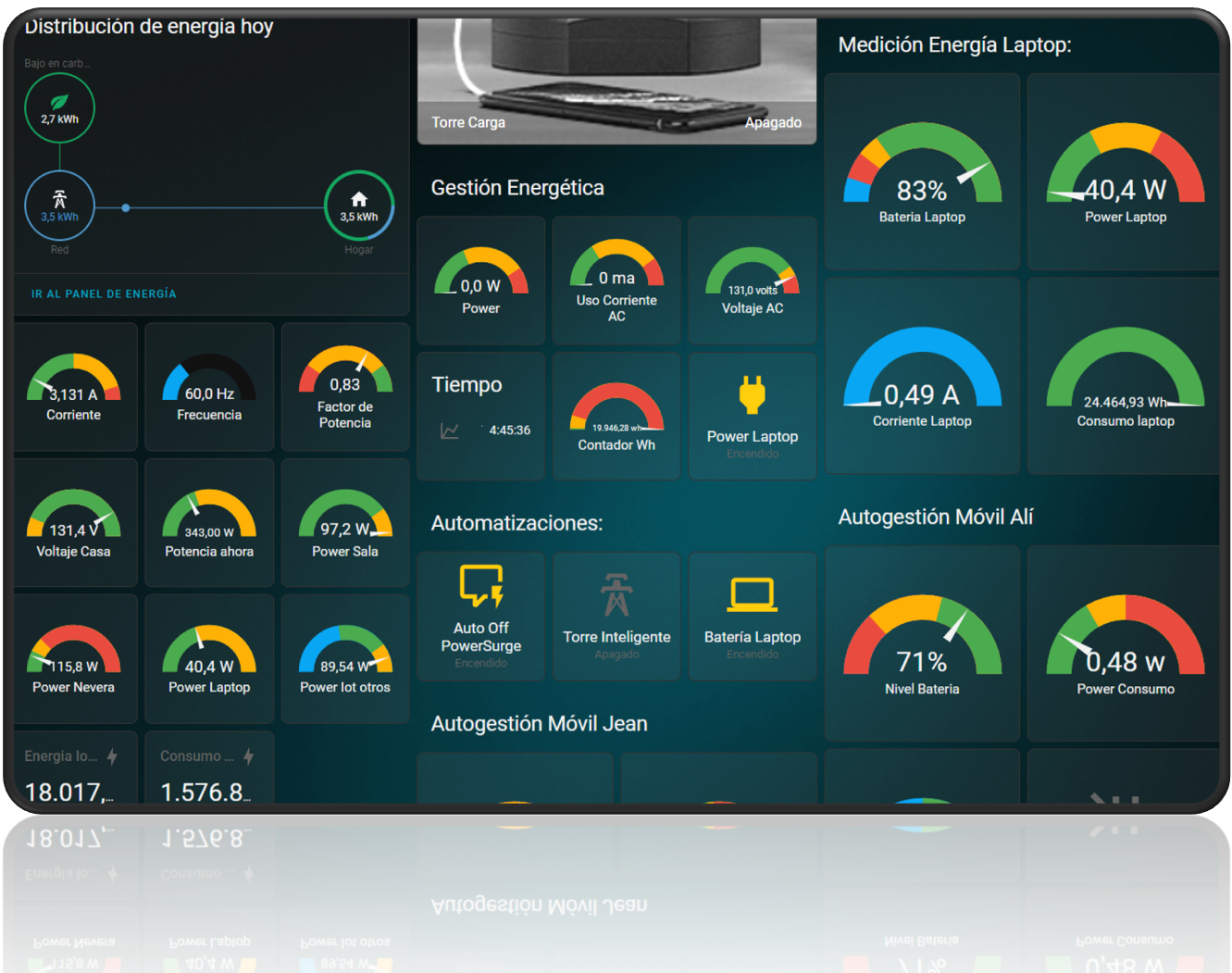Toggle the Batería Laptop automation

753,617
